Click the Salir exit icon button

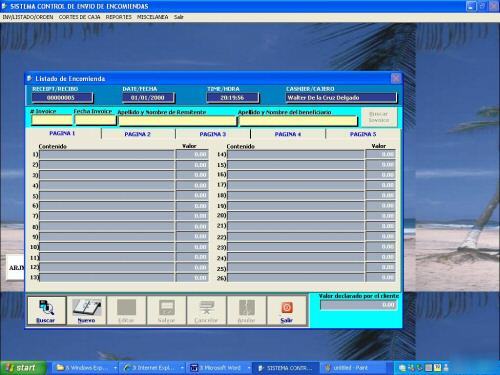click(x=287, y=311)
